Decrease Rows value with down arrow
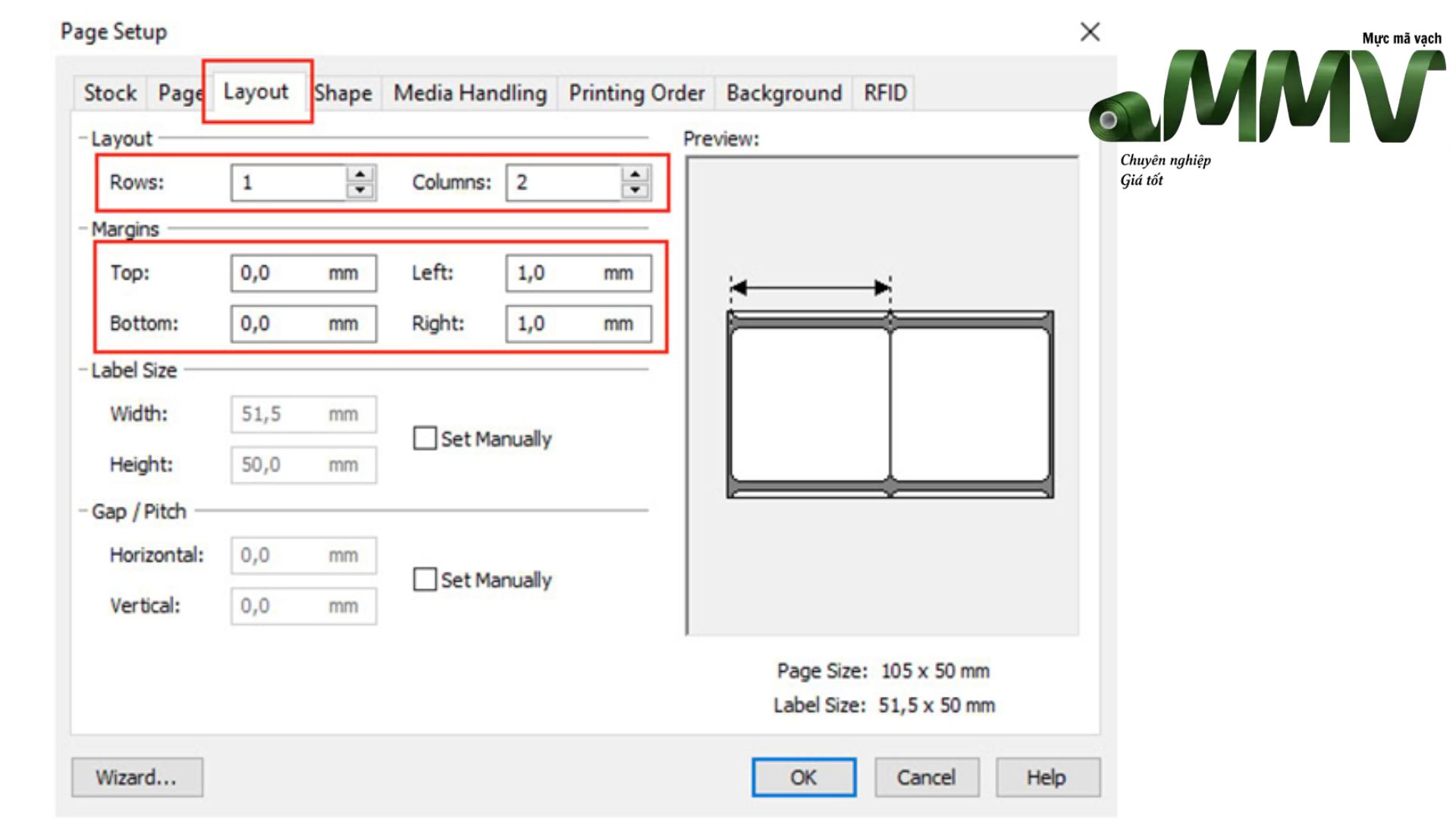The width and height of the screenshot is (1456, 819). click(360, 190)
